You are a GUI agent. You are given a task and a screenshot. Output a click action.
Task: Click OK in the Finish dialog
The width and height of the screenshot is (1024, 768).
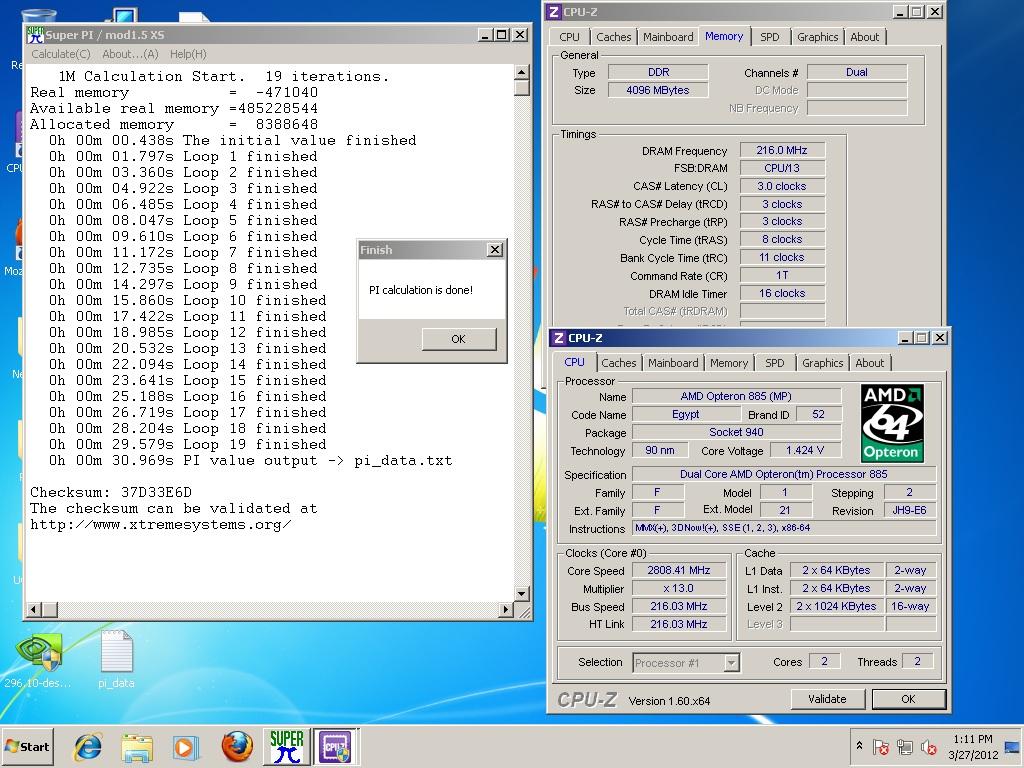pyautogui.click(x=458, y=339)
